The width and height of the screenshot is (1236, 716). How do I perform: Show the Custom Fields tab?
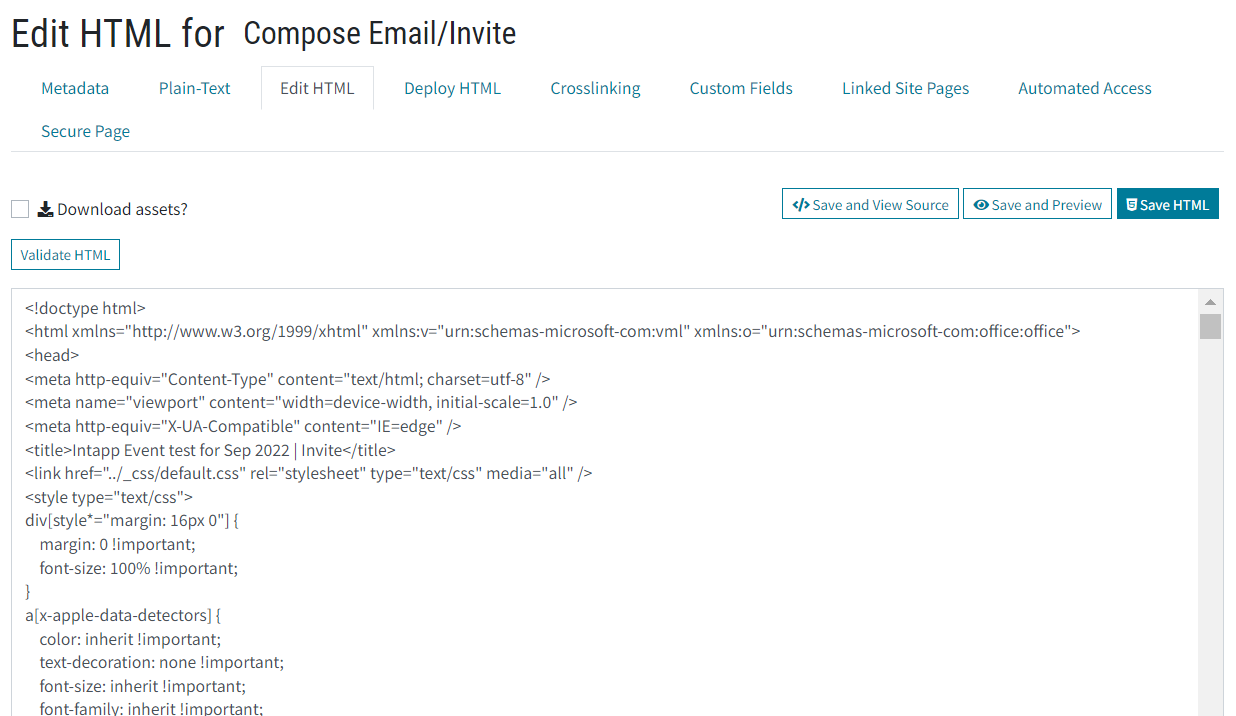[741, 88]
